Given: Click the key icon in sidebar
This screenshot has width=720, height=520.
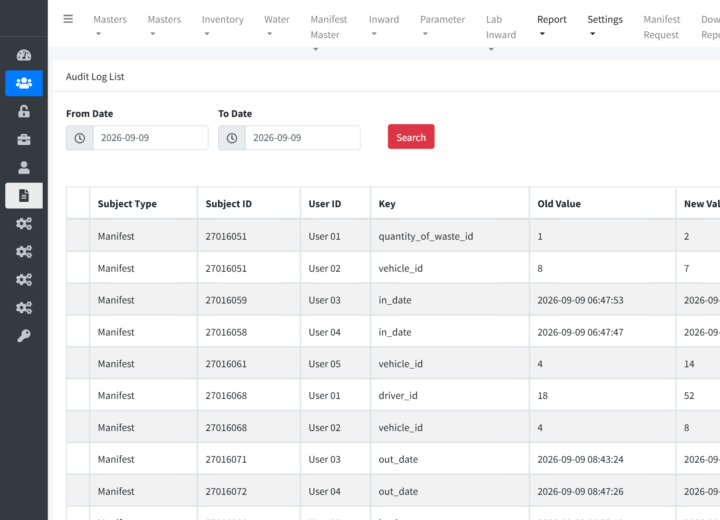Looking at the screenshot, I should click(24, 335).
